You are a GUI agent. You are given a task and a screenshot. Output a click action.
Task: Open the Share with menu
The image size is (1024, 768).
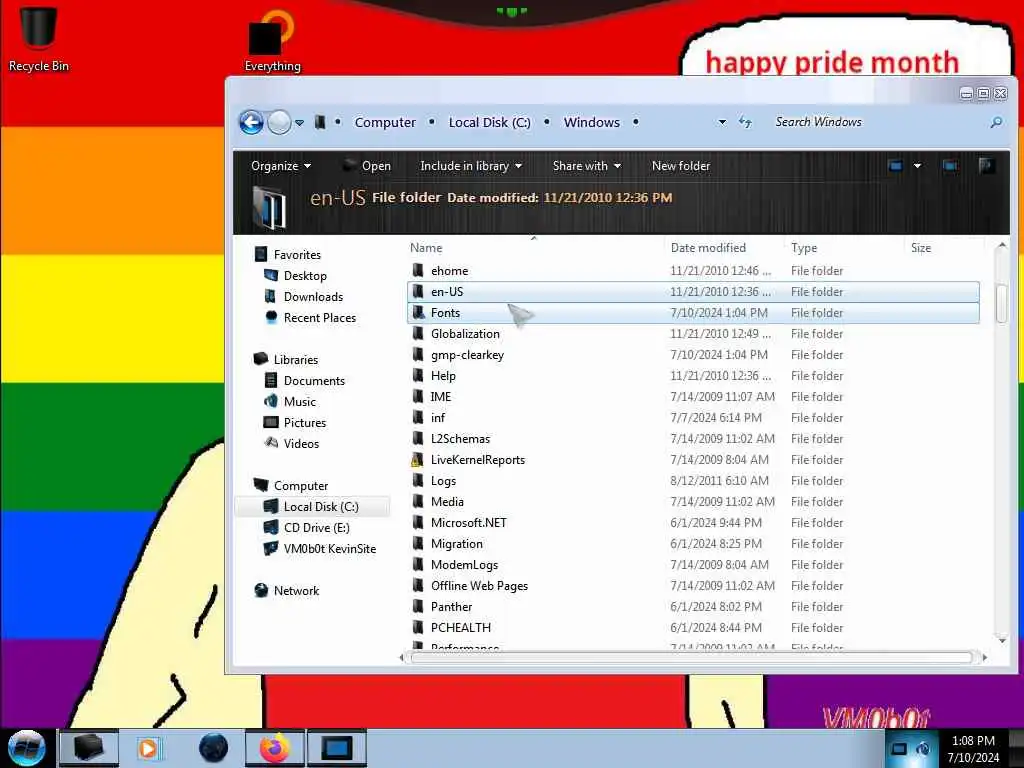[x=586, y=166]
